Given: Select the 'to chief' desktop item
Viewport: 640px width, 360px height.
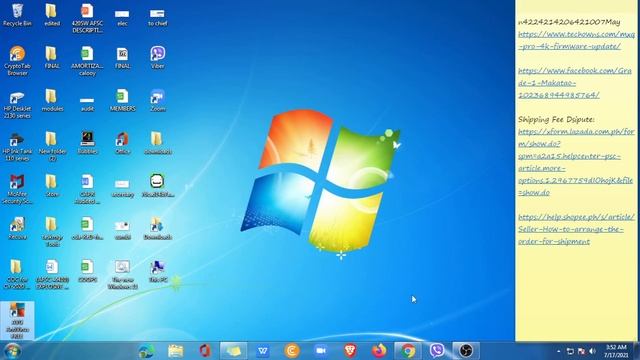Looking at the screenshot, I should point(157,17).
